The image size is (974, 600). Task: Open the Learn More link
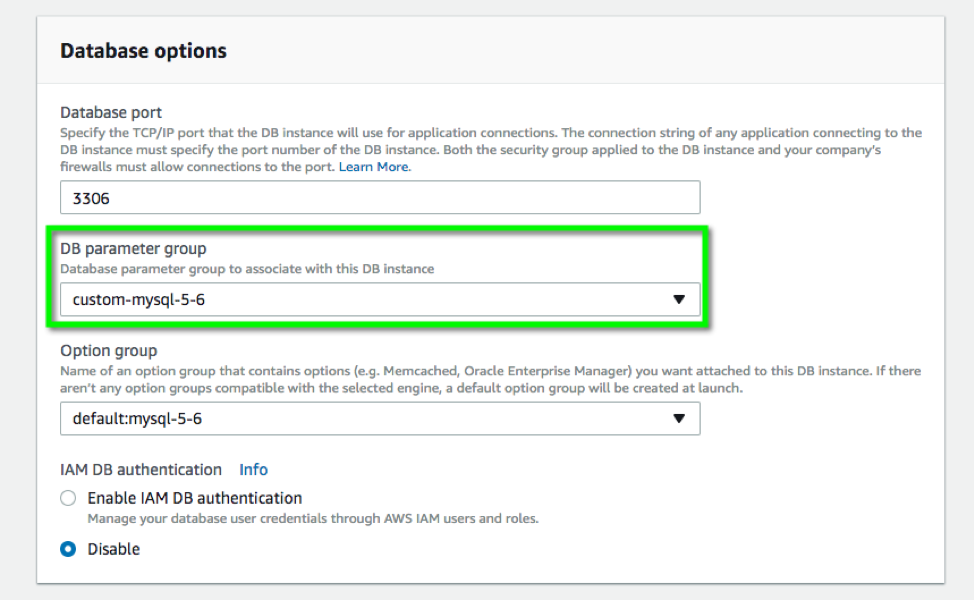click(374, 167)
